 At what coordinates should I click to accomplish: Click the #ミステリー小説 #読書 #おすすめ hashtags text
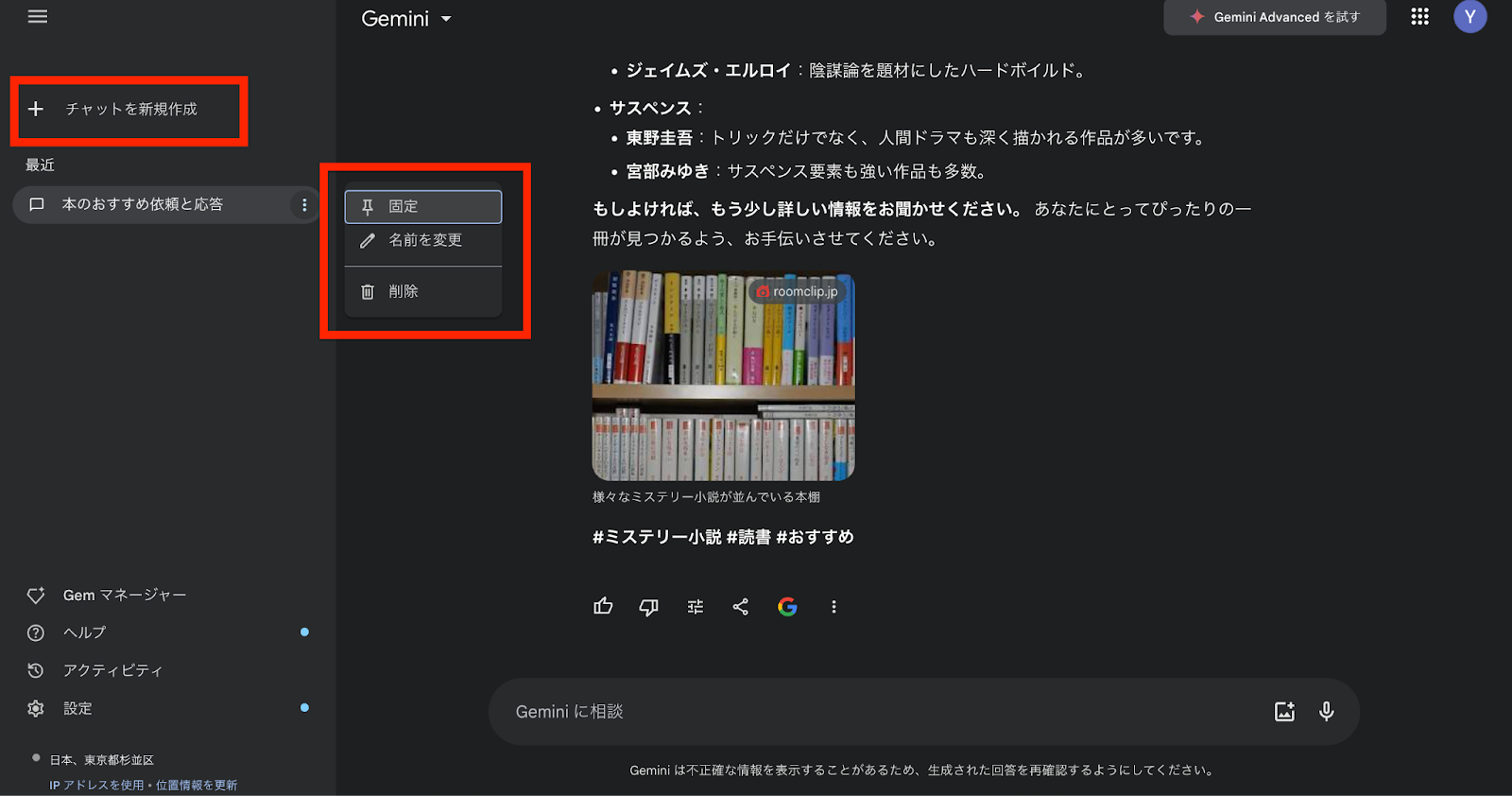pyautogui.click(x=723, y=538)
